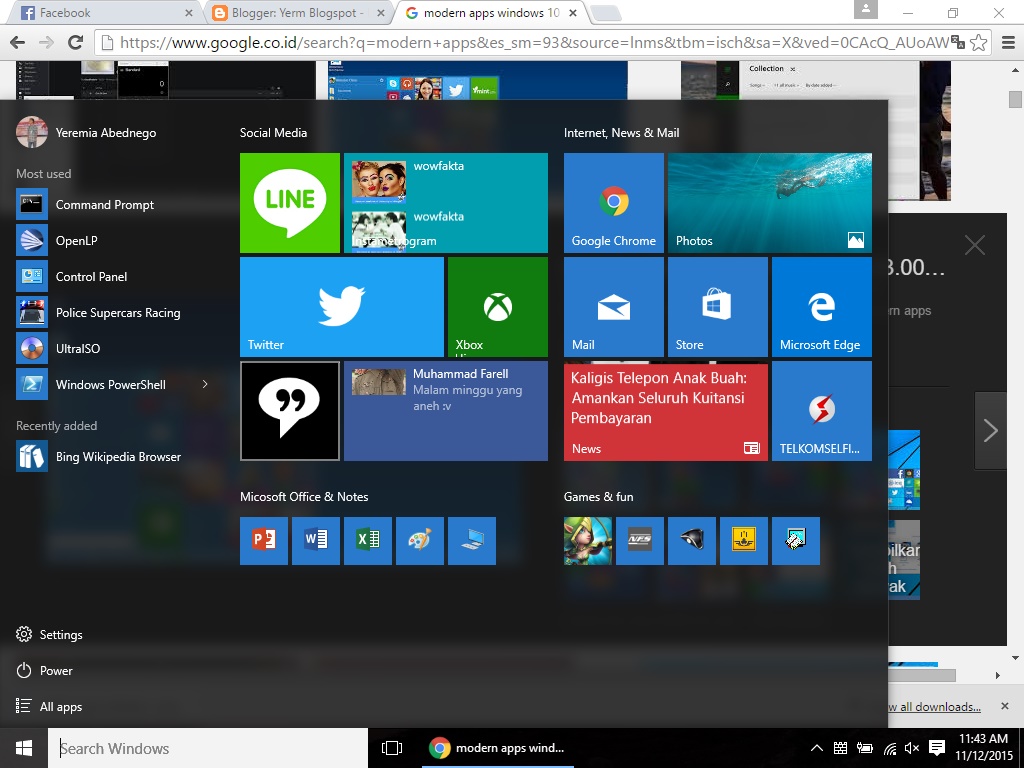Screen dimensions: 1025x768
Task: Launch Microsoft Edge tile
Action: click(821, 306)
